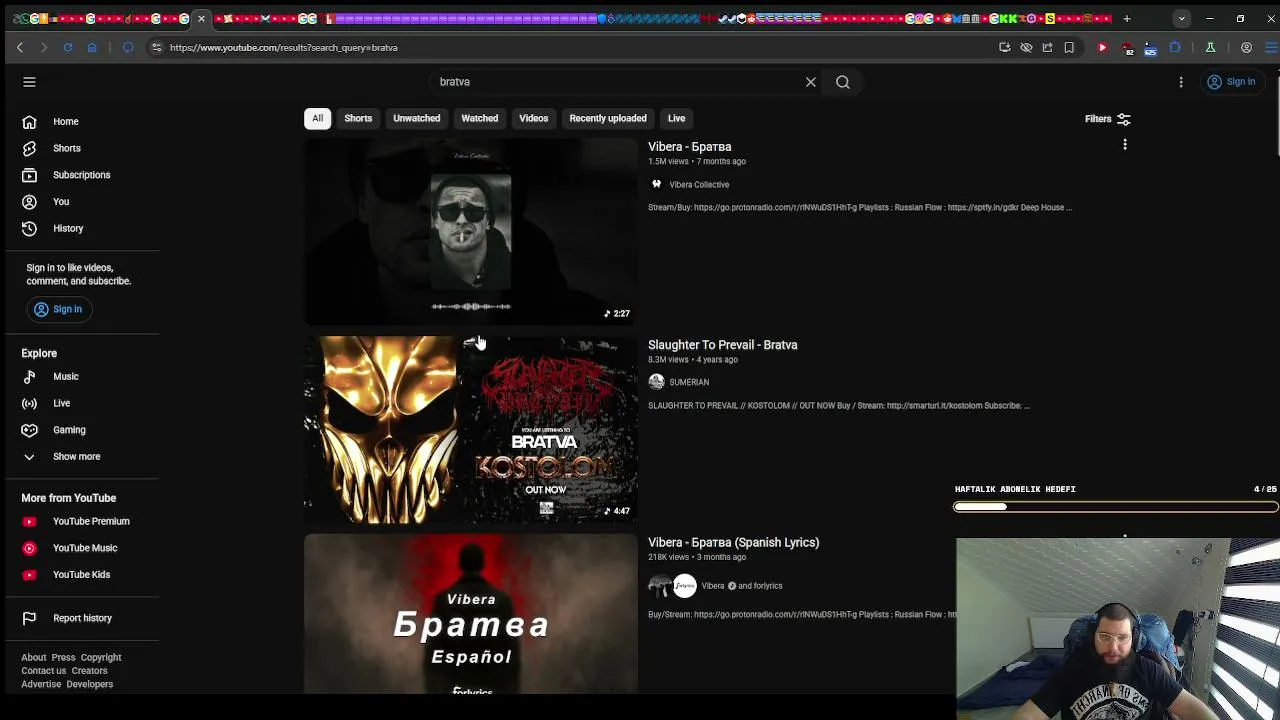Visit the SUMERIAN channel name link
The image size is (1280, 720).
coord(689,382)
